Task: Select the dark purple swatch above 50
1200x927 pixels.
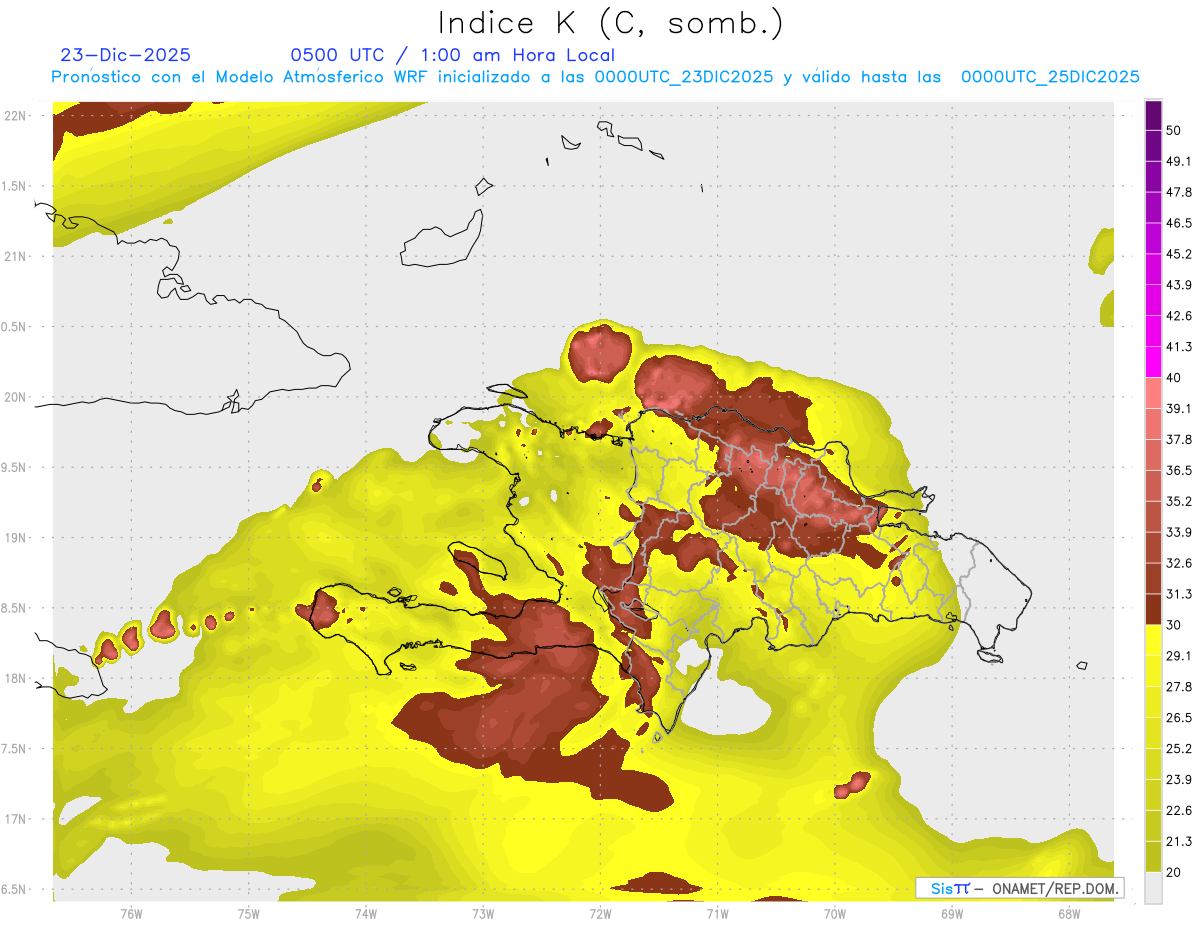Action: click(x=1153, y=116)
